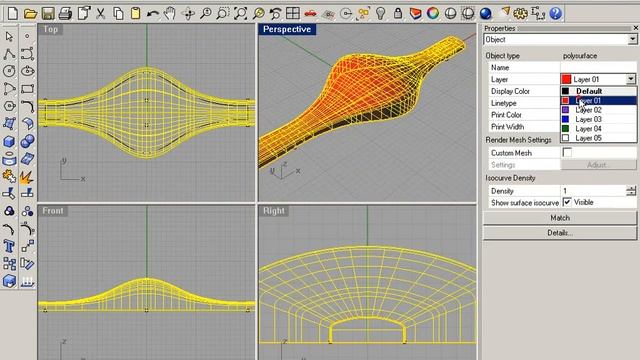Cut selection with the scissors icon
Image resolution: width=640 pixels, height=360 pixels.
tap(100, 14)
